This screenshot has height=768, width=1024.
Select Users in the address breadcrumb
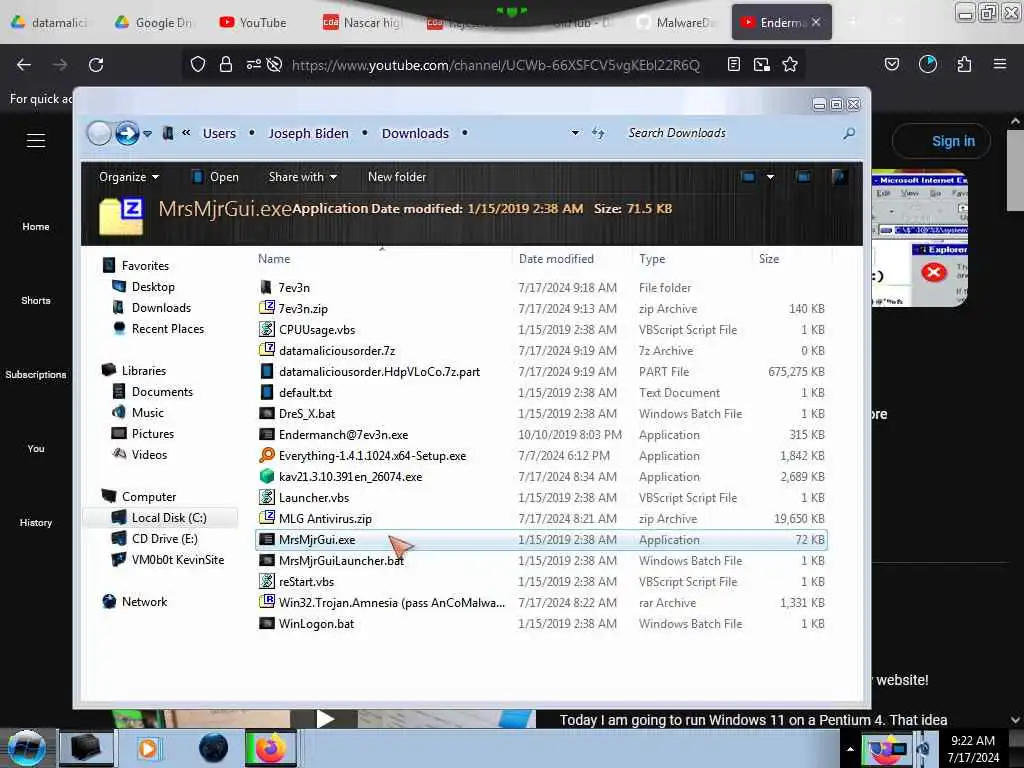pyautogui.click(x=219, y=133)
